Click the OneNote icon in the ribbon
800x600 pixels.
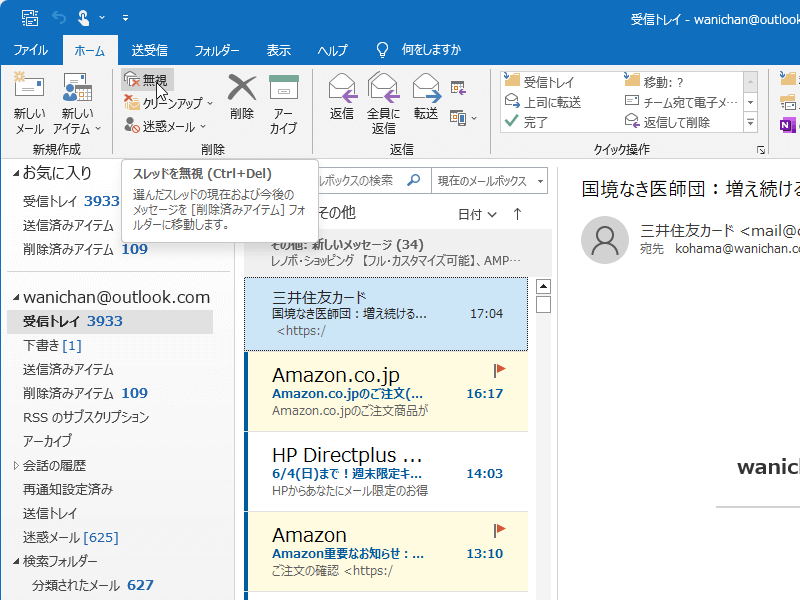(788, 124)
